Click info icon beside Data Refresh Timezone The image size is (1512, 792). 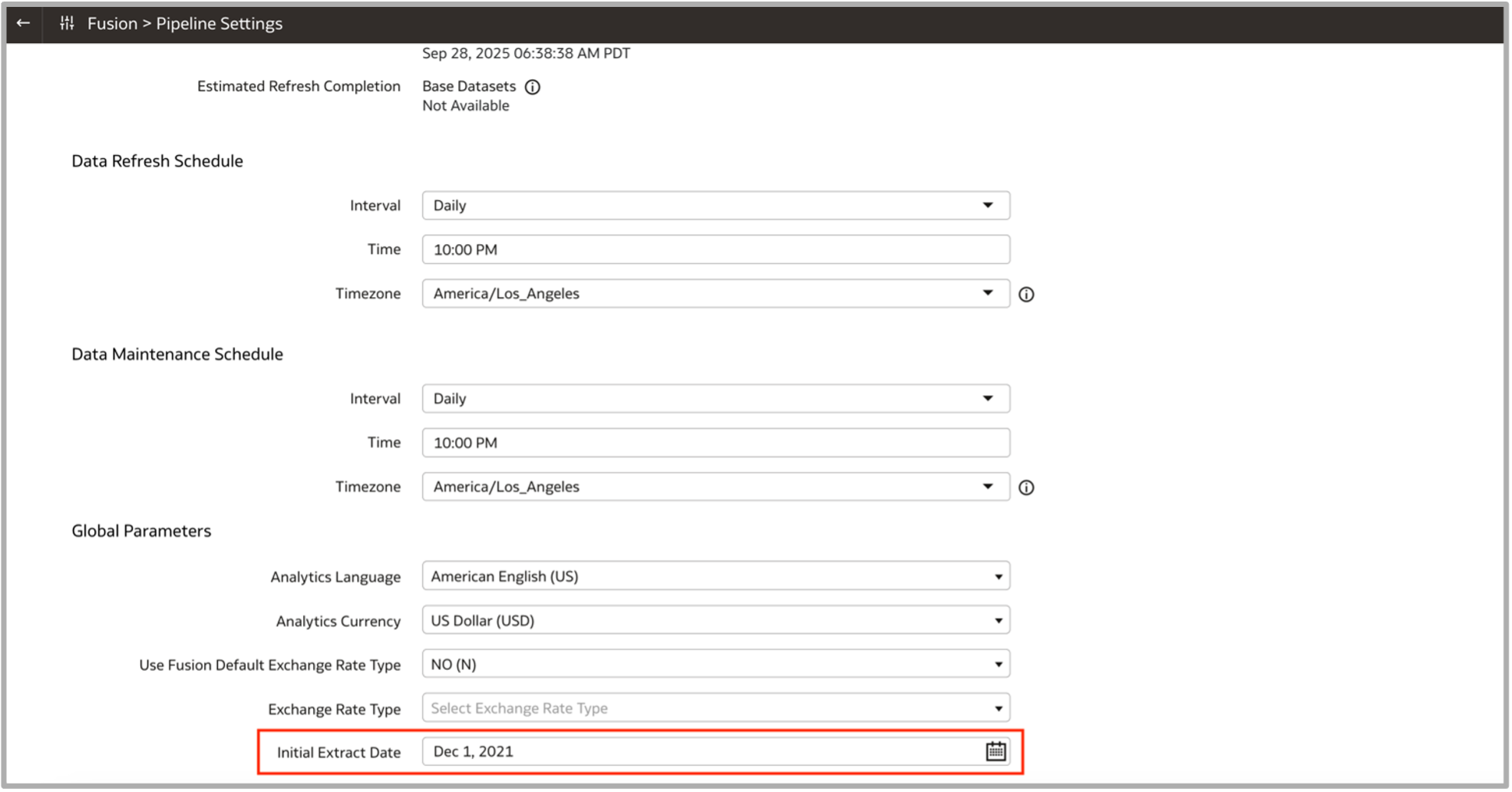click(1026, 294)
